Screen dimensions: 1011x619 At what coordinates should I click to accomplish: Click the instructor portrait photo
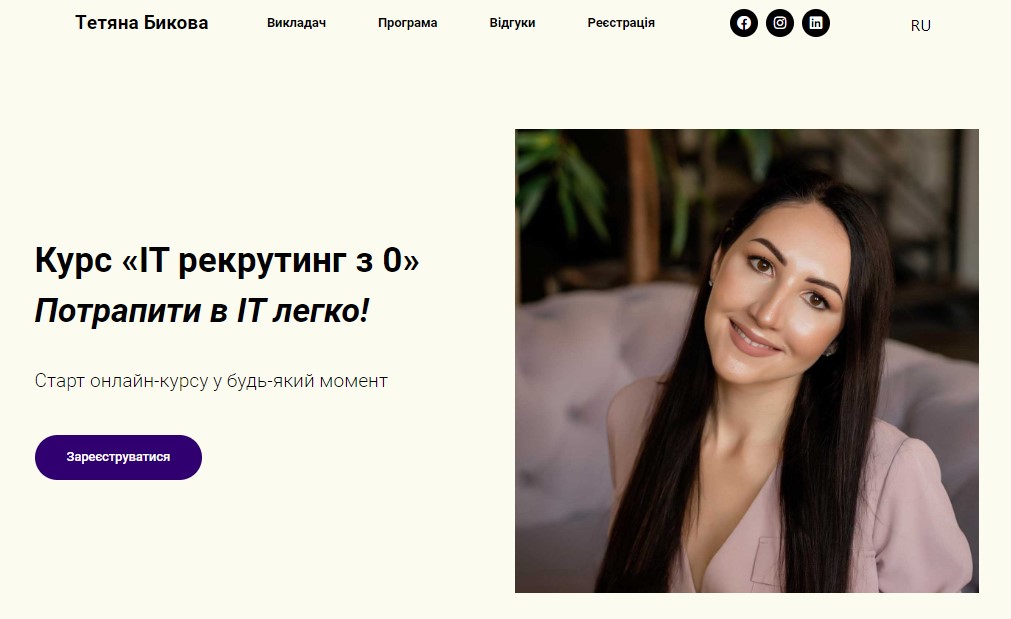click(x=747, y=361)
